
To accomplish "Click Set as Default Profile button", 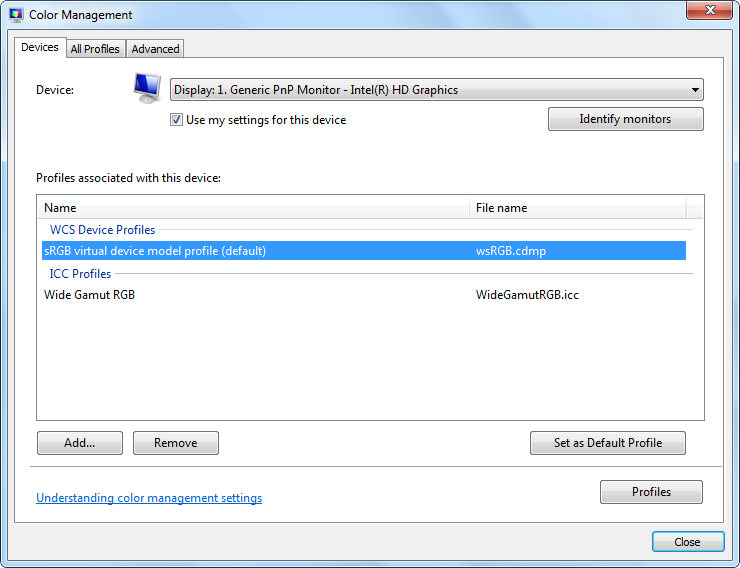I will click(x=608, y=443).
